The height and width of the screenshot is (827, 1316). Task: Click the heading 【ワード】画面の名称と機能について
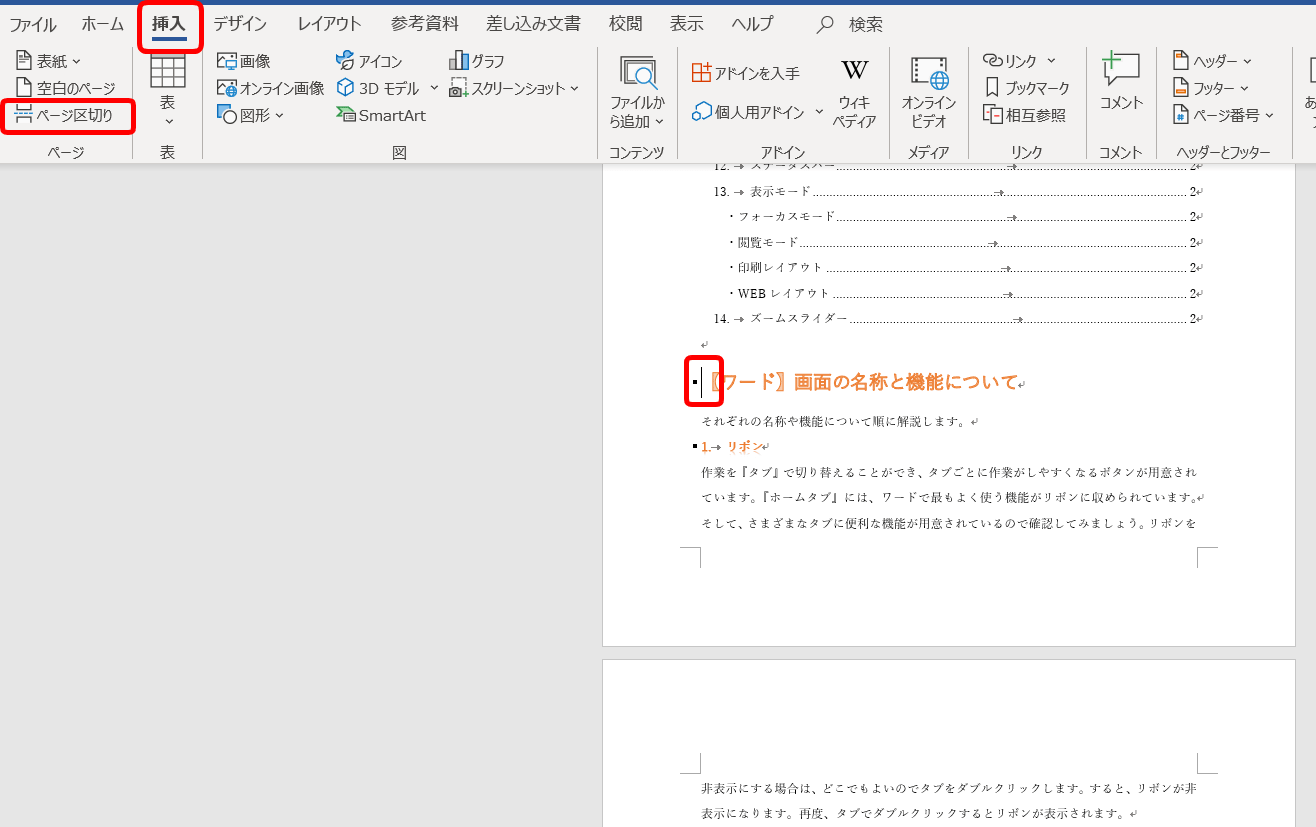click(862, 382)
